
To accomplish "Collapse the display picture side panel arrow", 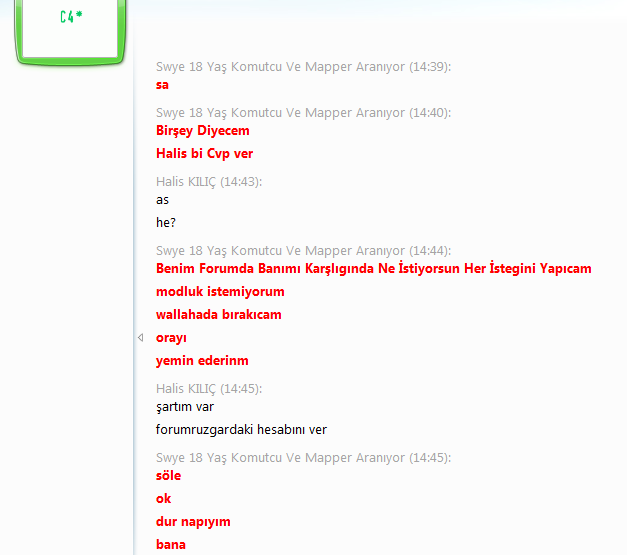I will click(140, 338).
